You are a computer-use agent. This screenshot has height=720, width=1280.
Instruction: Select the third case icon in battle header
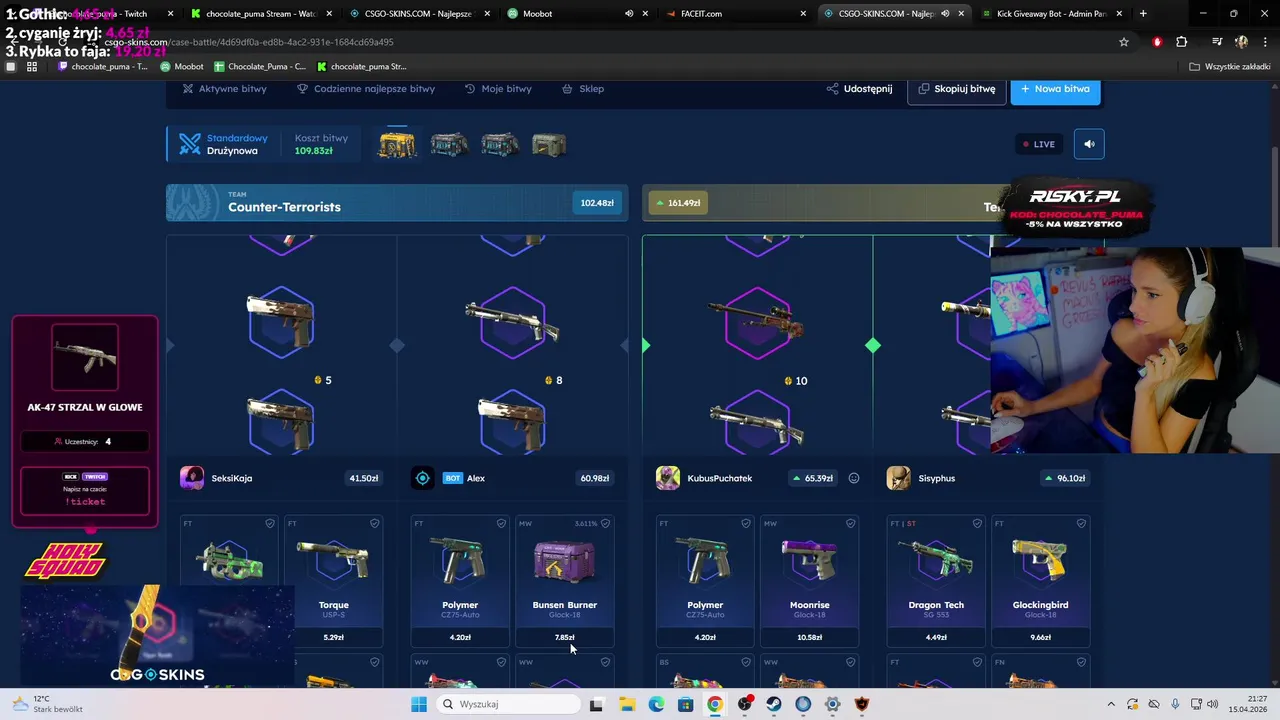(x=499, y=145)
